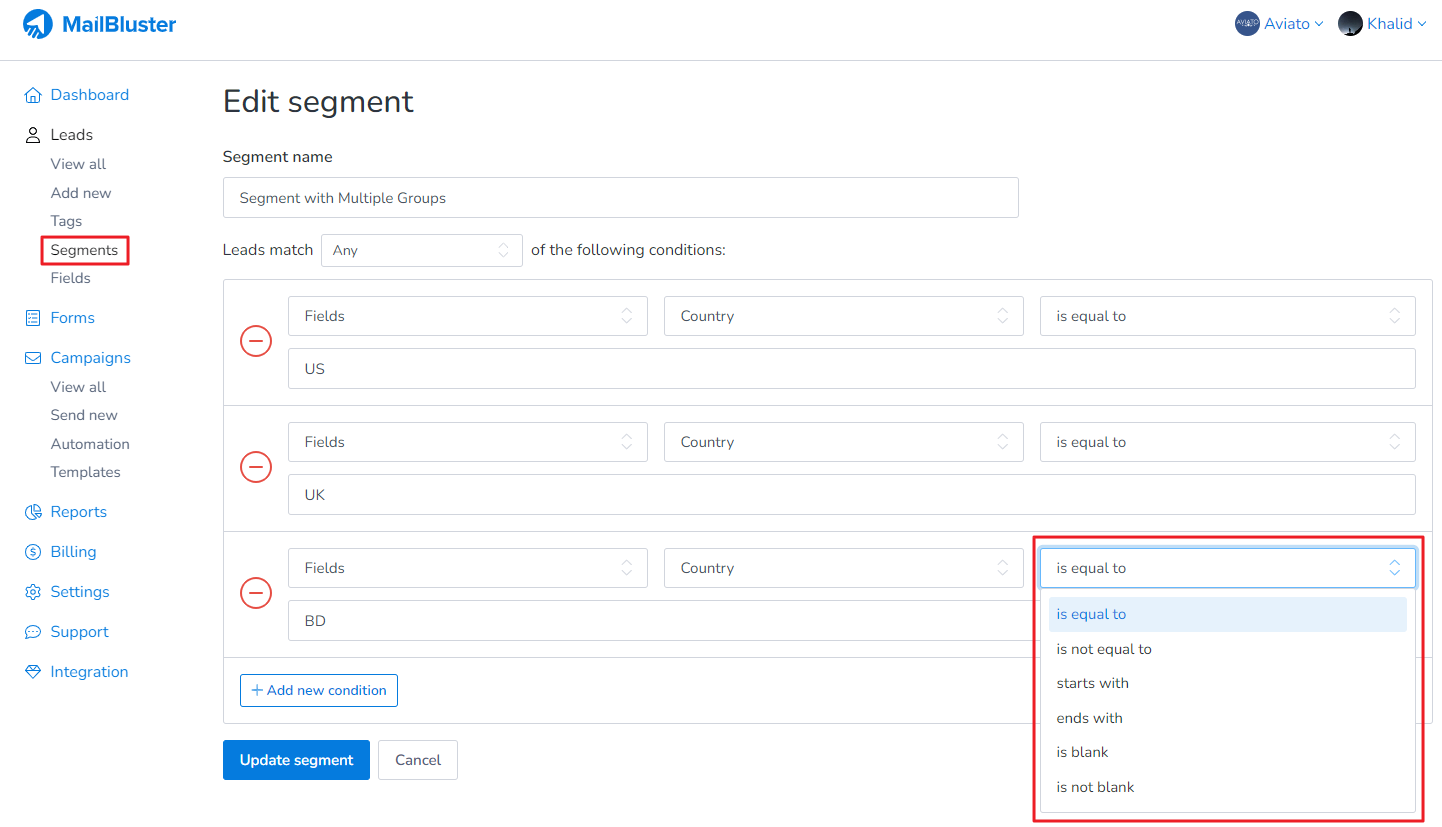Click the Reports pie chart icon

[x=33, y=512]
